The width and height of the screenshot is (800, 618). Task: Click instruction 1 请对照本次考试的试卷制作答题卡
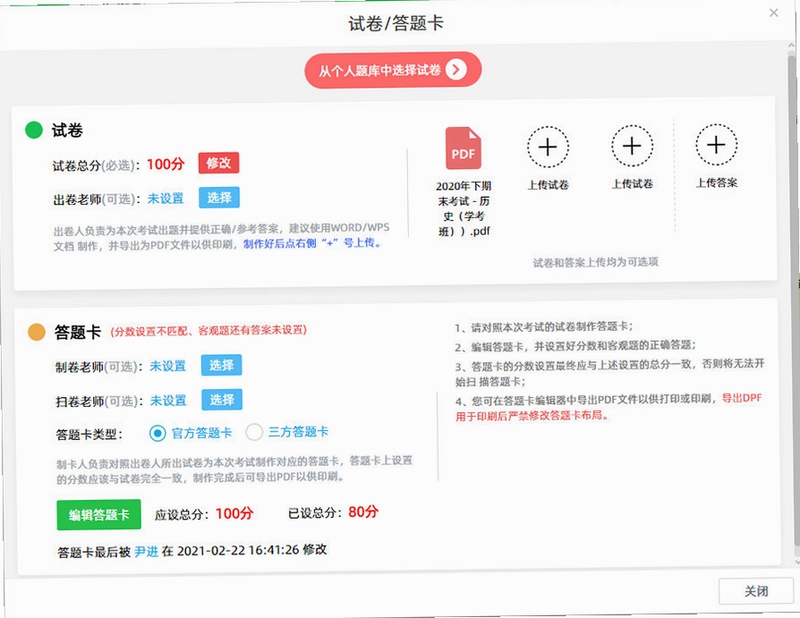click(x=544, y=327)
